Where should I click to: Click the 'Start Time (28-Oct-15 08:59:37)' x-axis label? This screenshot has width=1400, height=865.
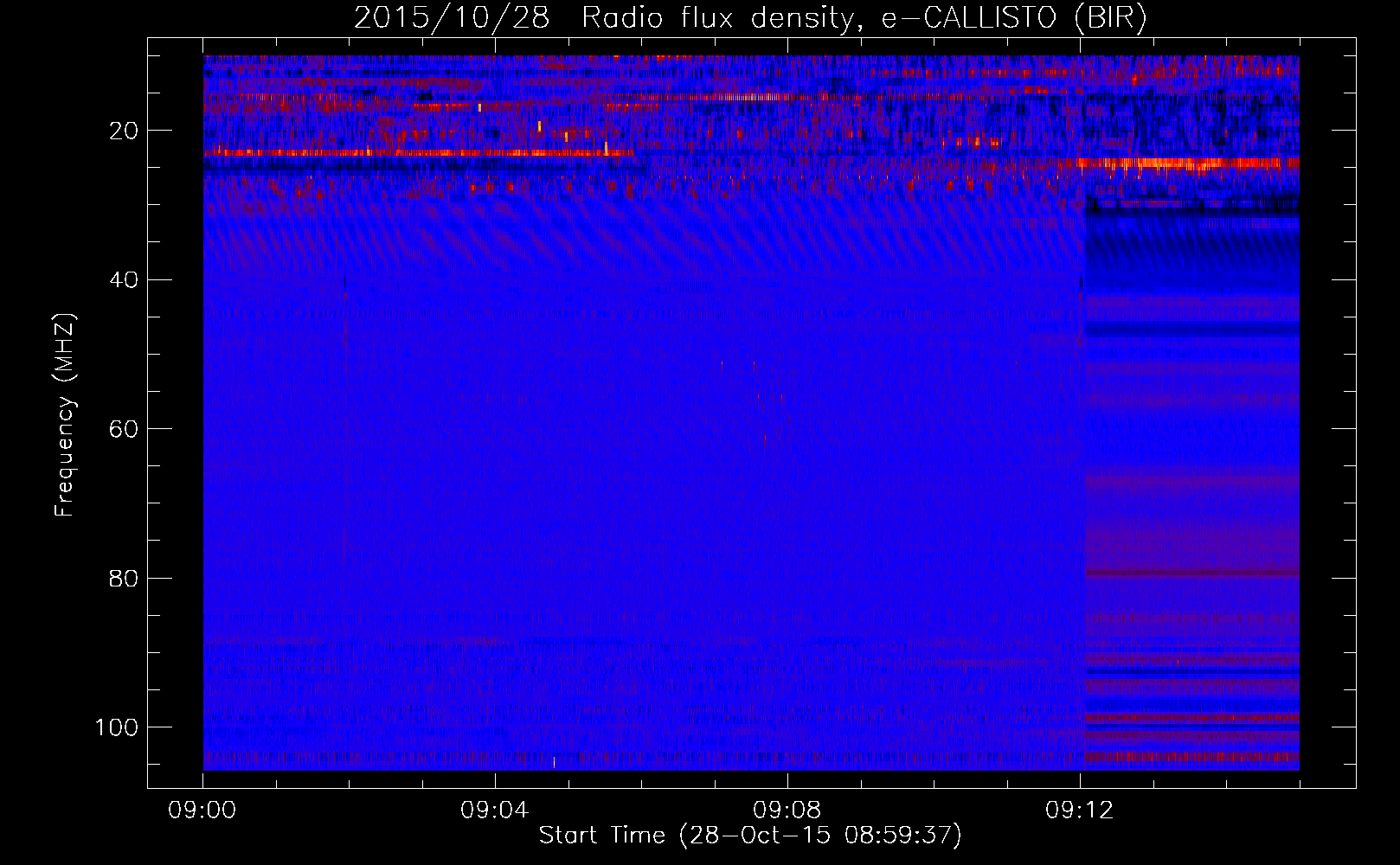[750, 836]
